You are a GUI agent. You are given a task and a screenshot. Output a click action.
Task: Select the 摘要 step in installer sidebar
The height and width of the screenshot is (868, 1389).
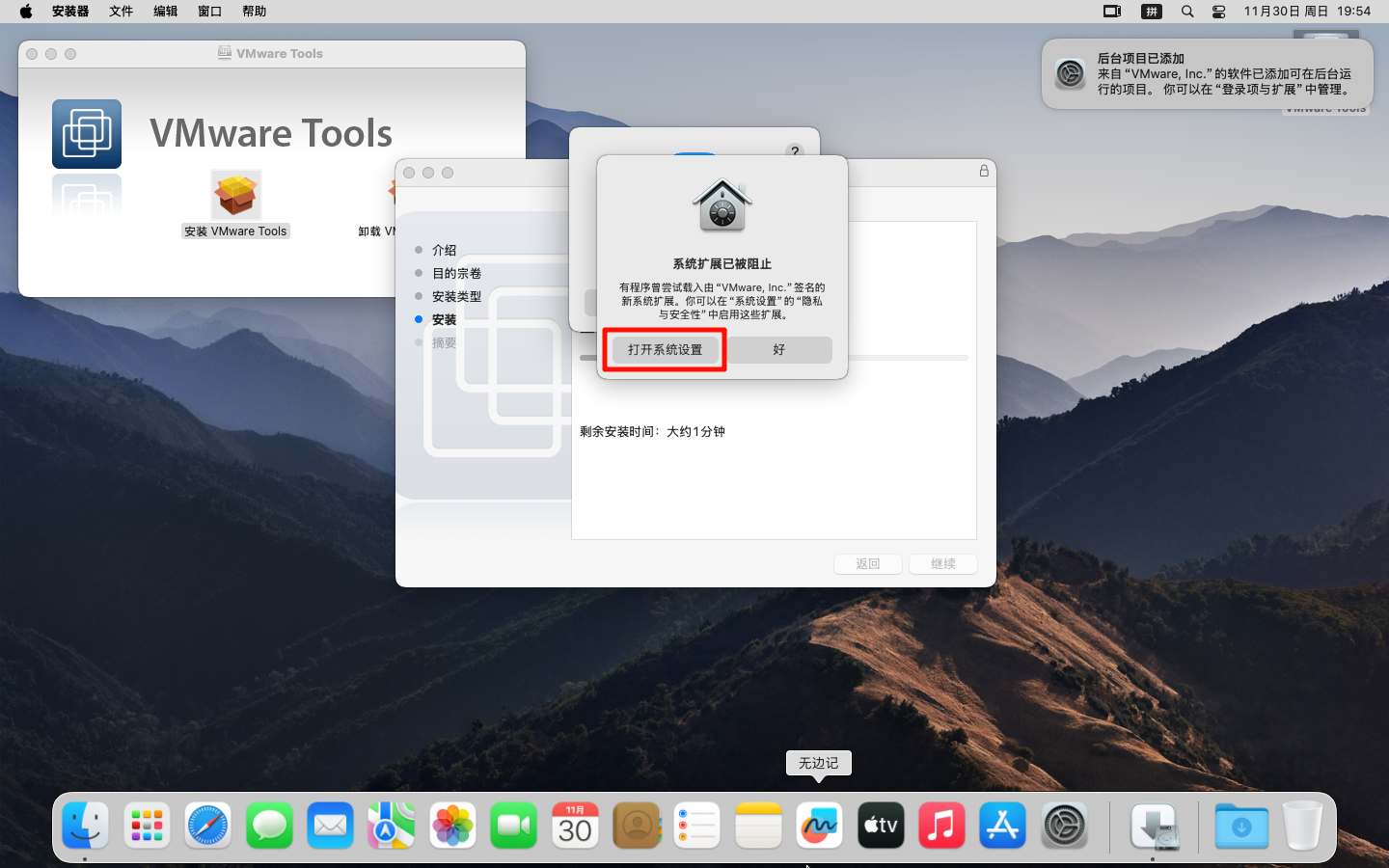[444, 342]
